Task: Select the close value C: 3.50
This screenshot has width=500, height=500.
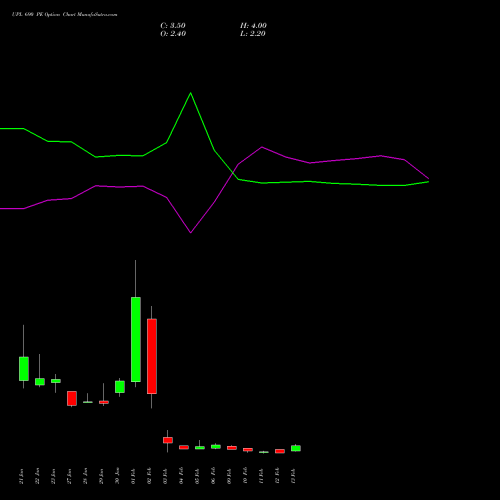Action: tap(173, 26)
